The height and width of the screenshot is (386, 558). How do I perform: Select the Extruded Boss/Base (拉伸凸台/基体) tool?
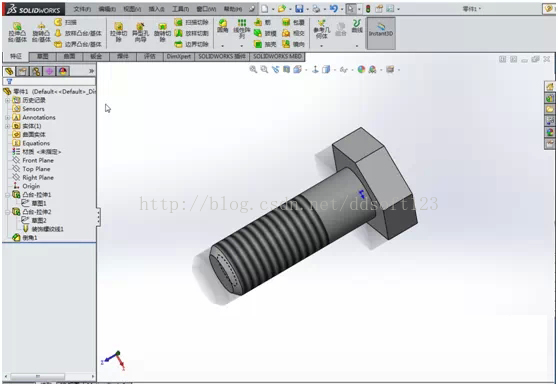point(17,32)
